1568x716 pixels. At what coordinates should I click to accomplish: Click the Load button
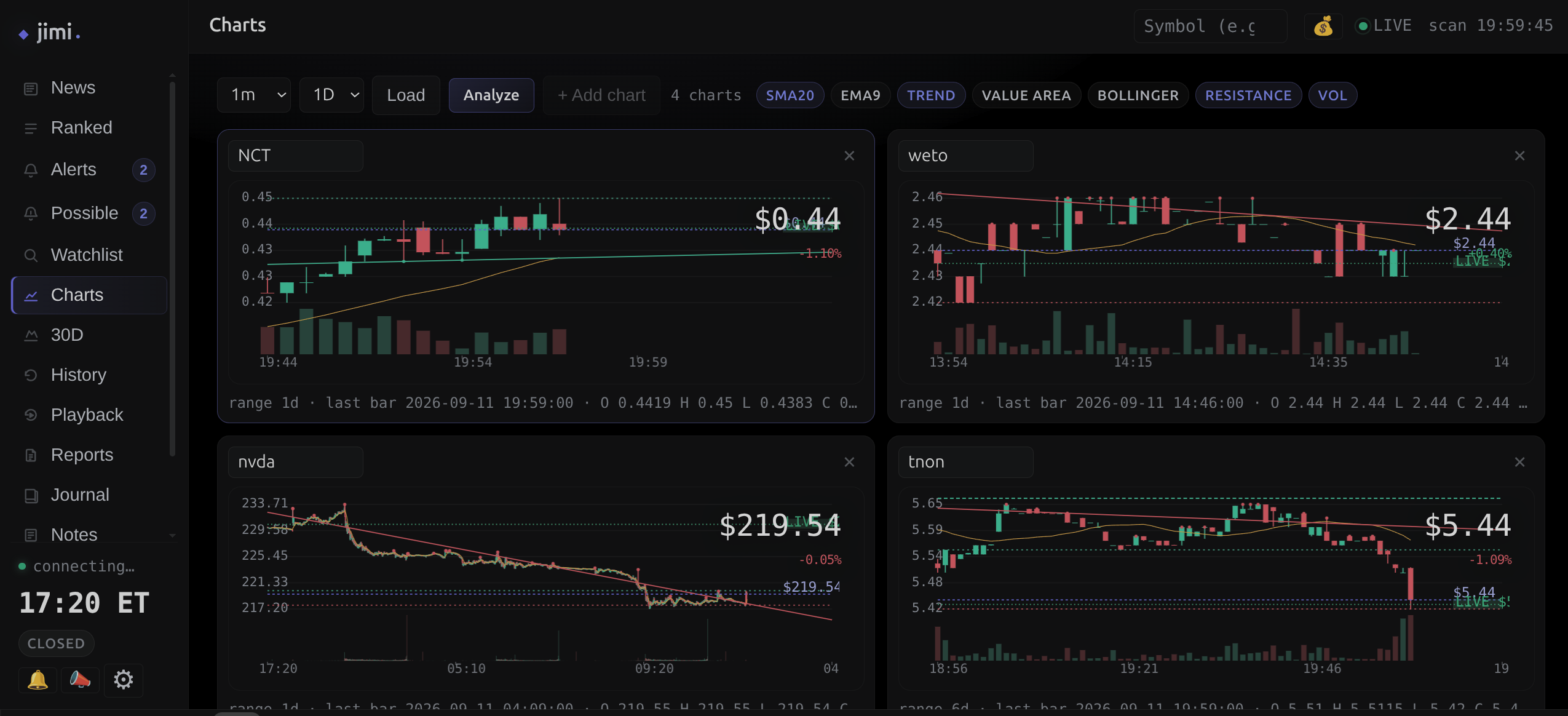pos(406,95)
